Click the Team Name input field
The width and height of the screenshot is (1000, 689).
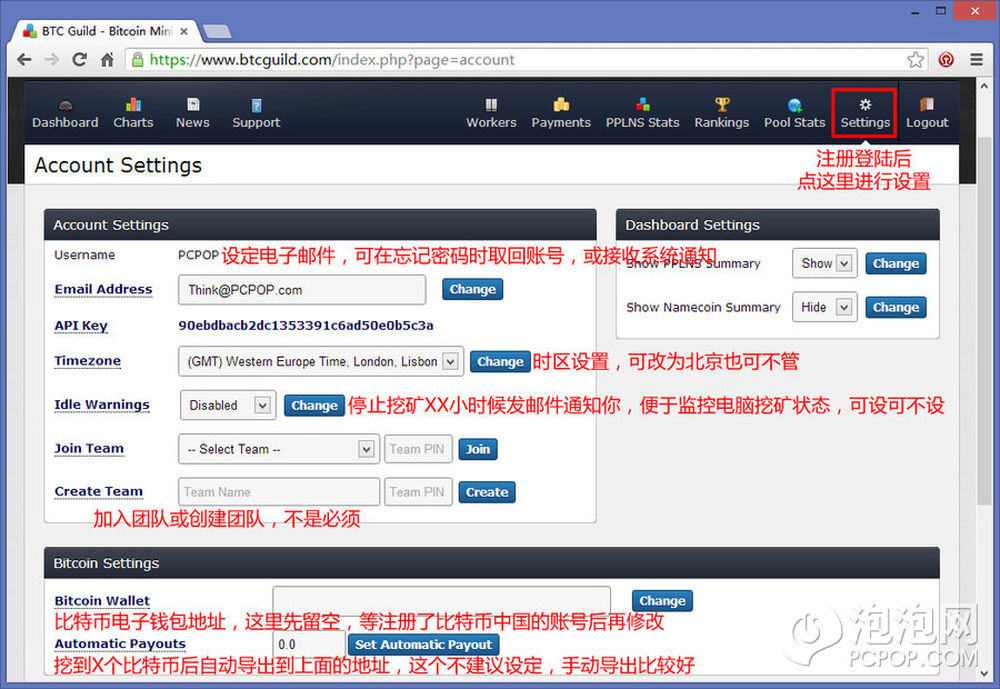tap(279, 492)
